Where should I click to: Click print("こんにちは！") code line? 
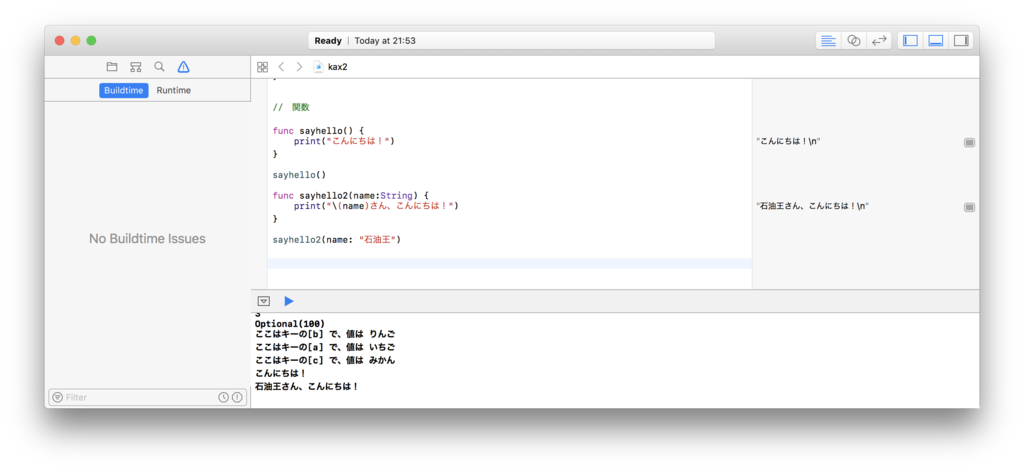point(344,141)
